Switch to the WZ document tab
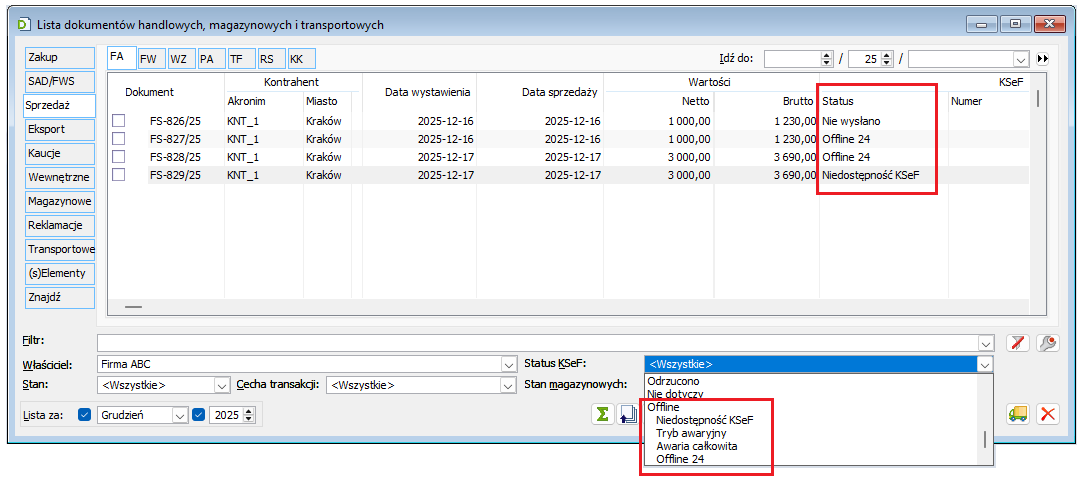The image size is (1080, 479). 180,59
